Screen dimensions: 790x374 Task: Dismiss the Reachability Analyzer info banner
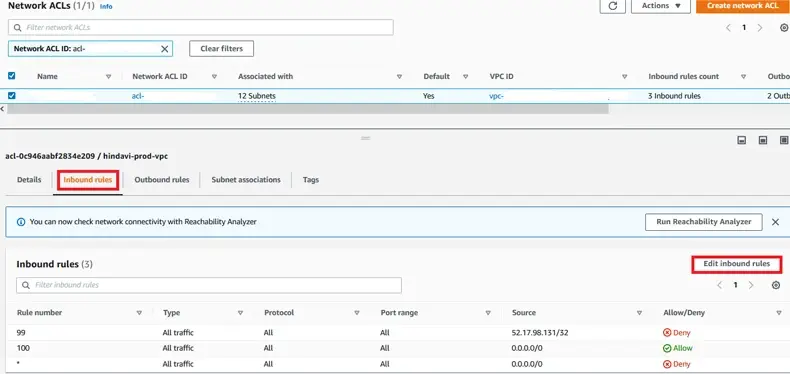point(775,222)
